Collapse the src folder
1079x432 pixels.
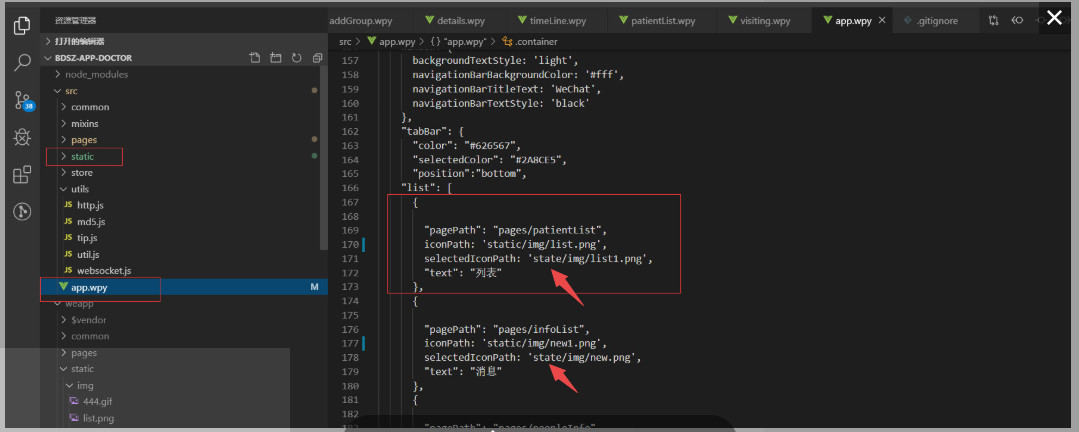pos(70,90)
